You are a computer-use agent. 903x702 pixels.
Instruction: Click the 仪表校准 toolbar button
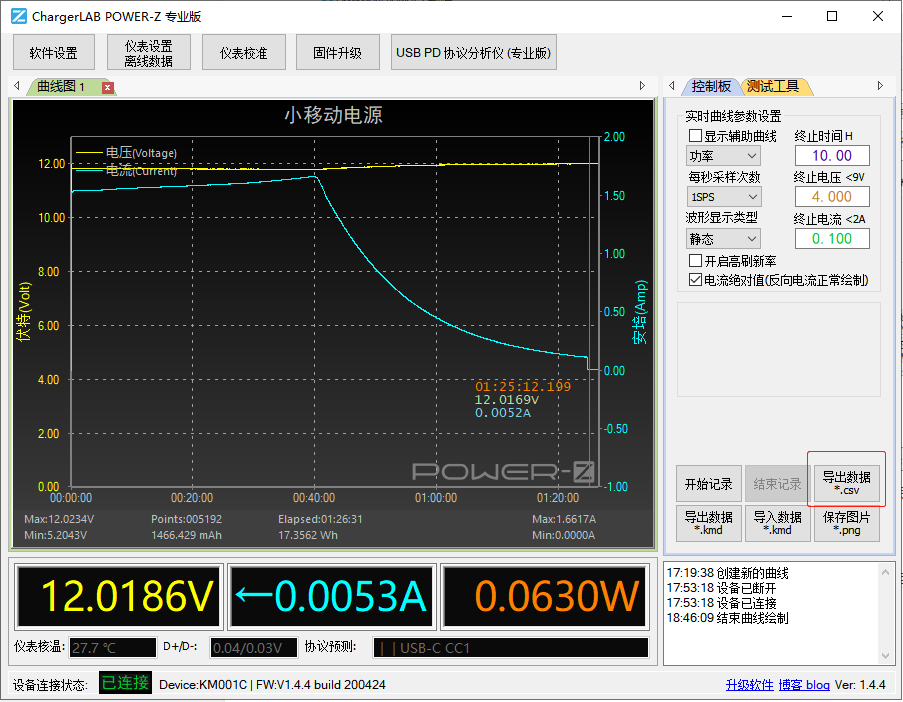pos(243,51)
